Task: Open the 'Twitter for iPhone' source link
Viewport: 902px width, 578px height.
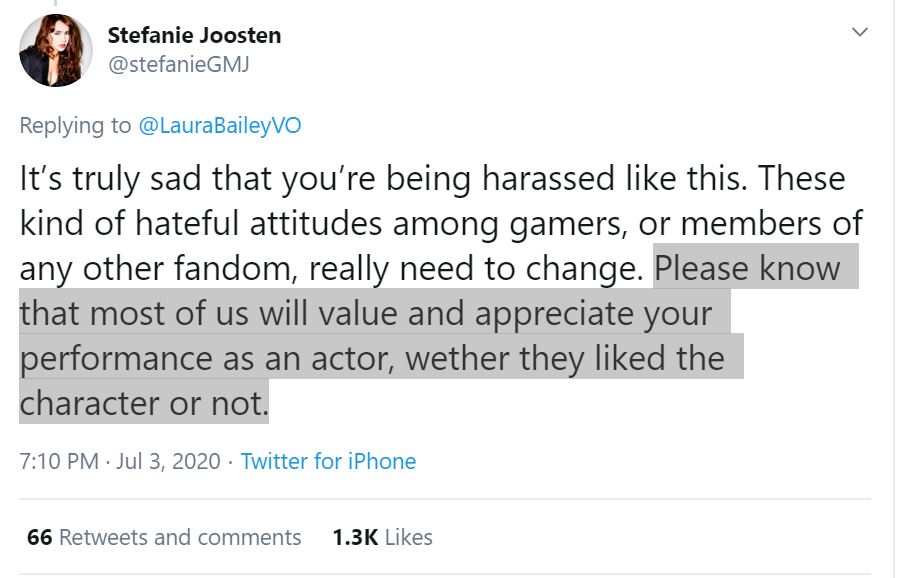Action: pyautogui.click(x=328, y=461)
